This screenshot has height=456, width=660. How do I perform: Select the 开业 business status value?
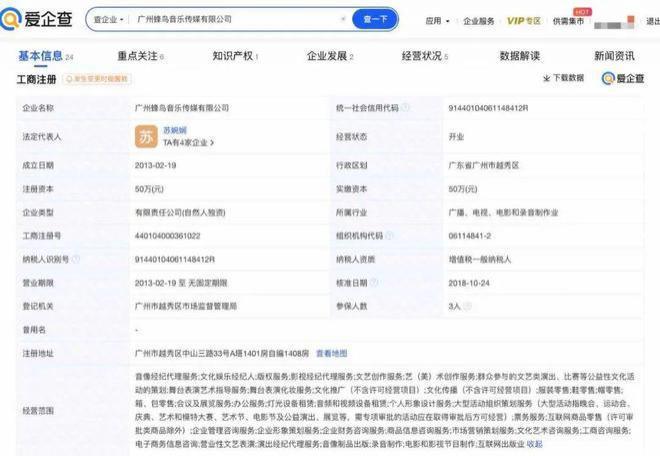pos(456,136)
